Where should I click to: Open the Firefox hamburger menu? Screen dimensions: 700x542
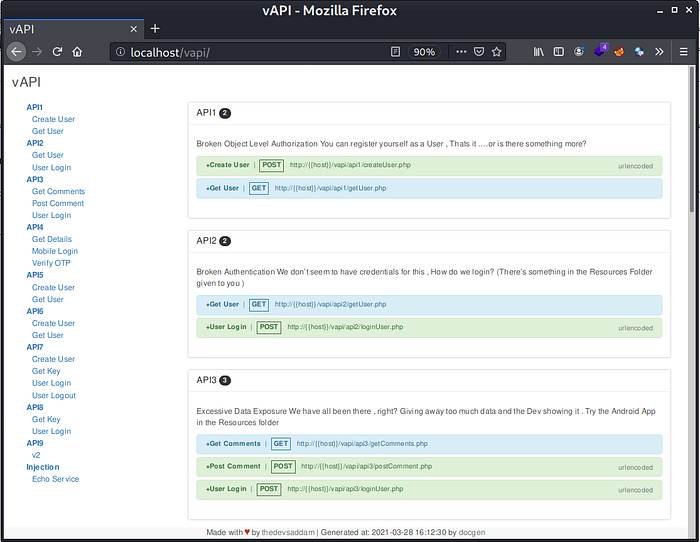pyautogui.click(x=683, y=52)
